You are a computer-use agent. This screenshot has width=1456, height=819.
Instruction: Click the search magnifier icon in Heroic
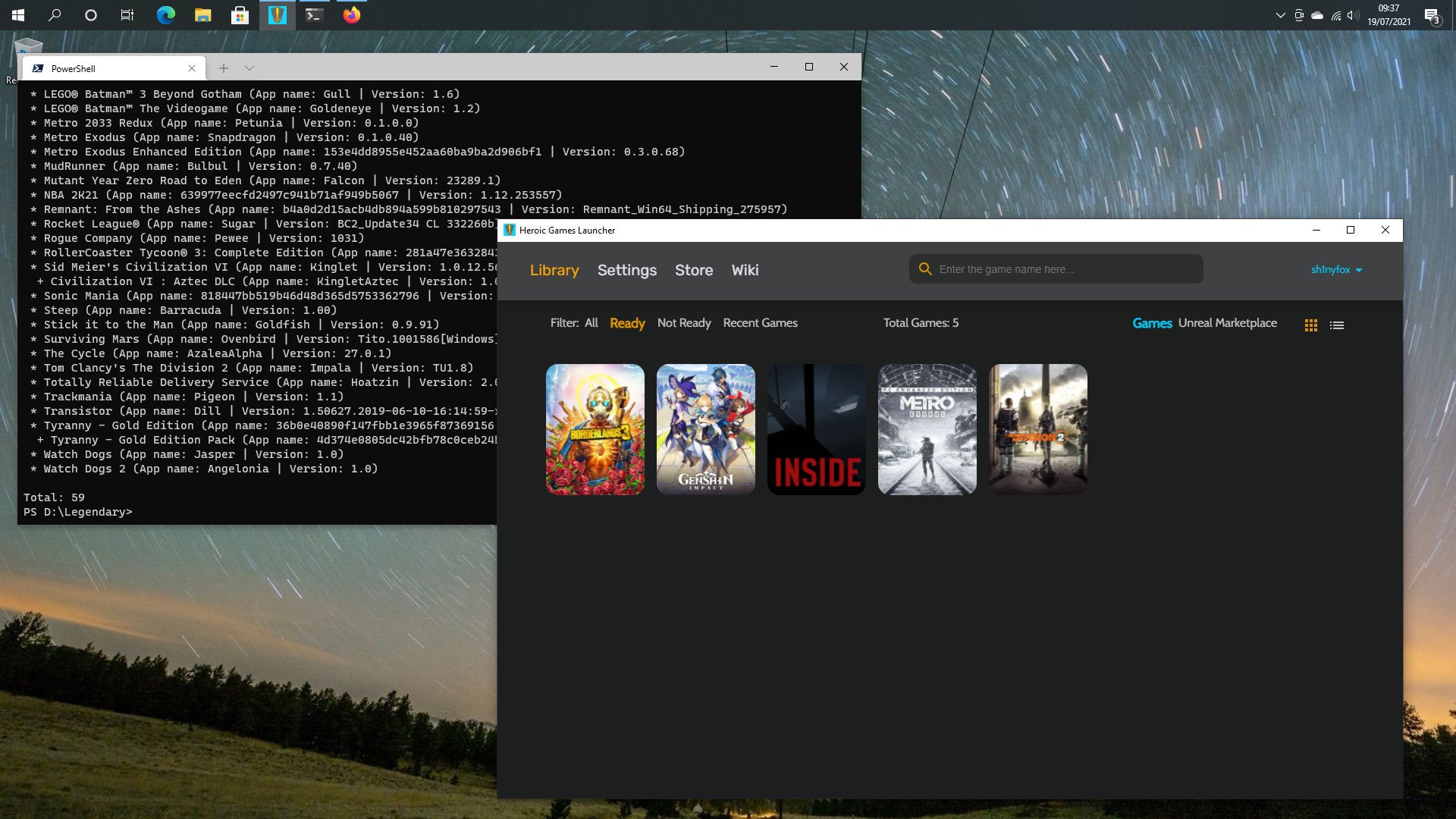925,269
